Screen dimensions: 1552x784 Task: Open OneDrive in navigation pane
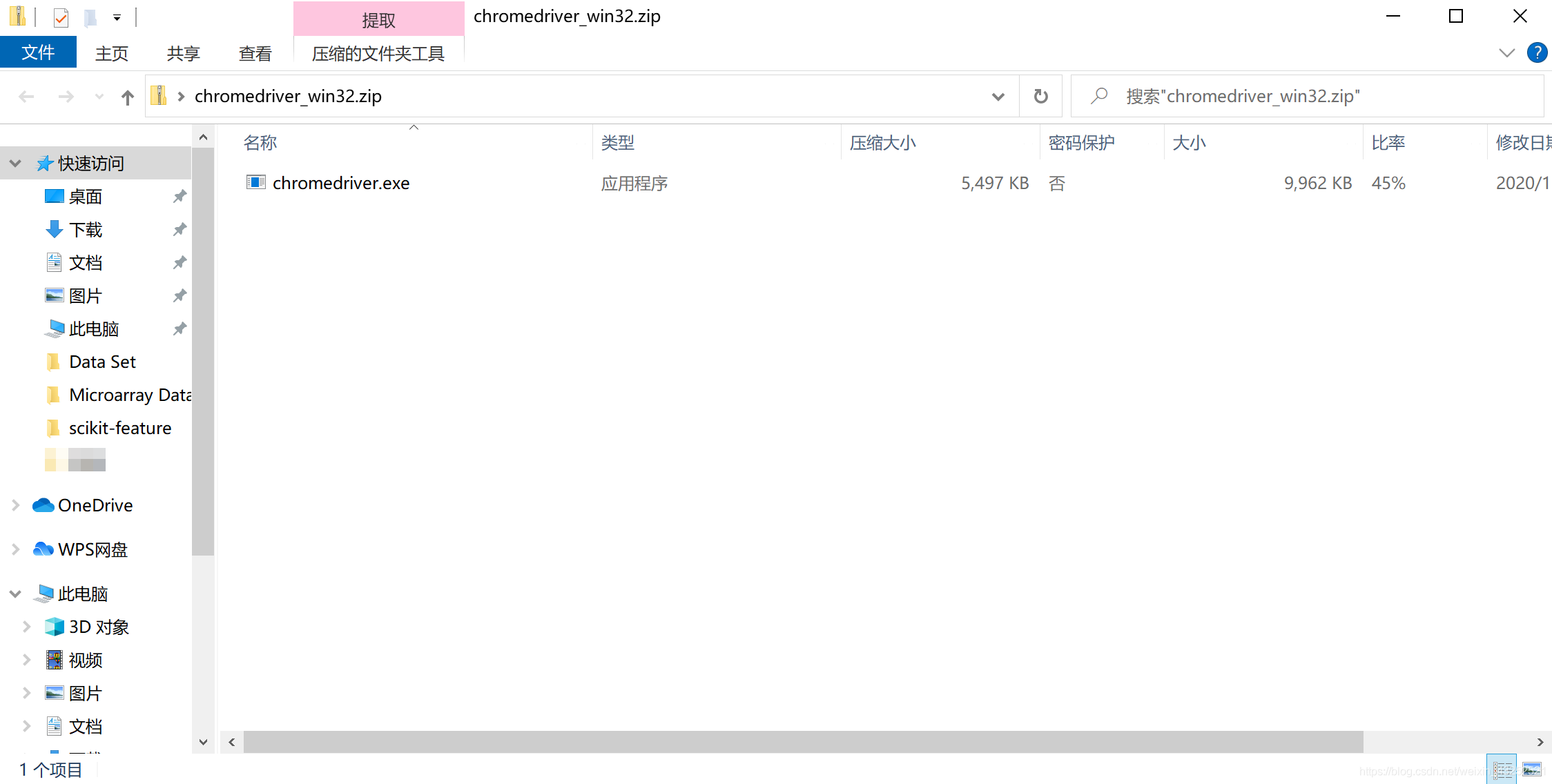point(95,505)
